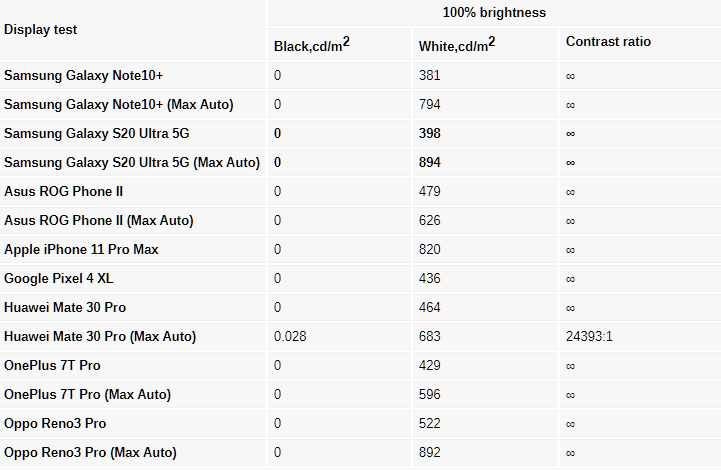Image resolution: width=721 pixels, height=471 pixels.
Task: Click the 894 white brightness value
Action: (x=429, y=162)
